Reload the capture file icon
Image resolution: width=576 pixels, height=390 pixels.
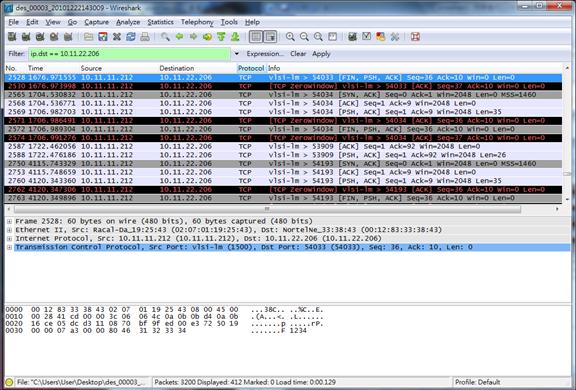pyautogui.click(x=131, y=37)
